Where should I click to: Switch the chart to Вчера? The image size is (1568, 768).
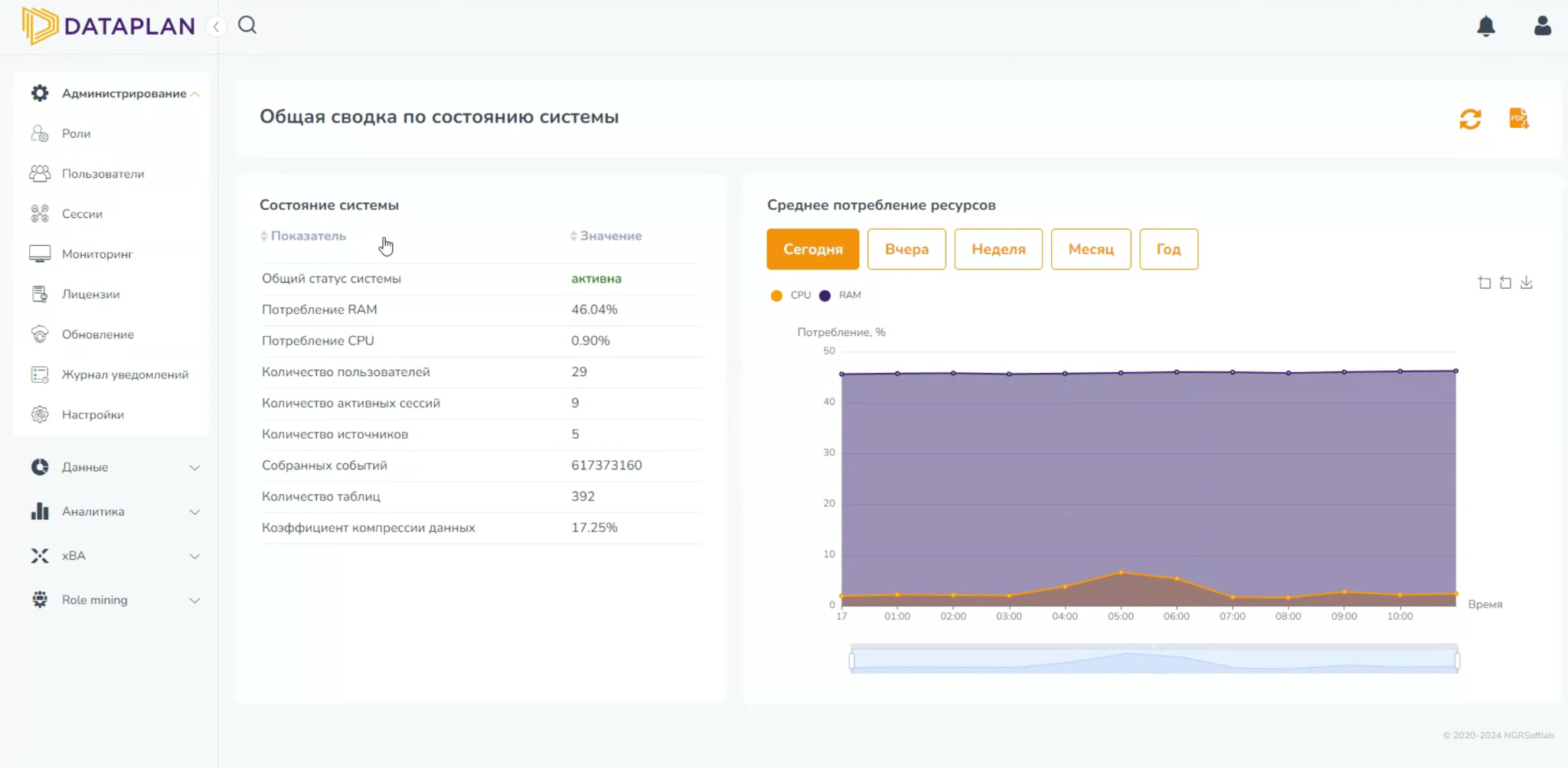[x=906, y=249]
